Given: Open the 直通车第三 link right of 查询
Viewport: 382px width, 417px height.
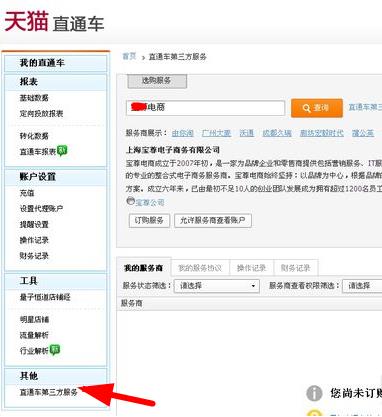Looking at the screenshot, I should pyautogui.click(x=365, y=107).
